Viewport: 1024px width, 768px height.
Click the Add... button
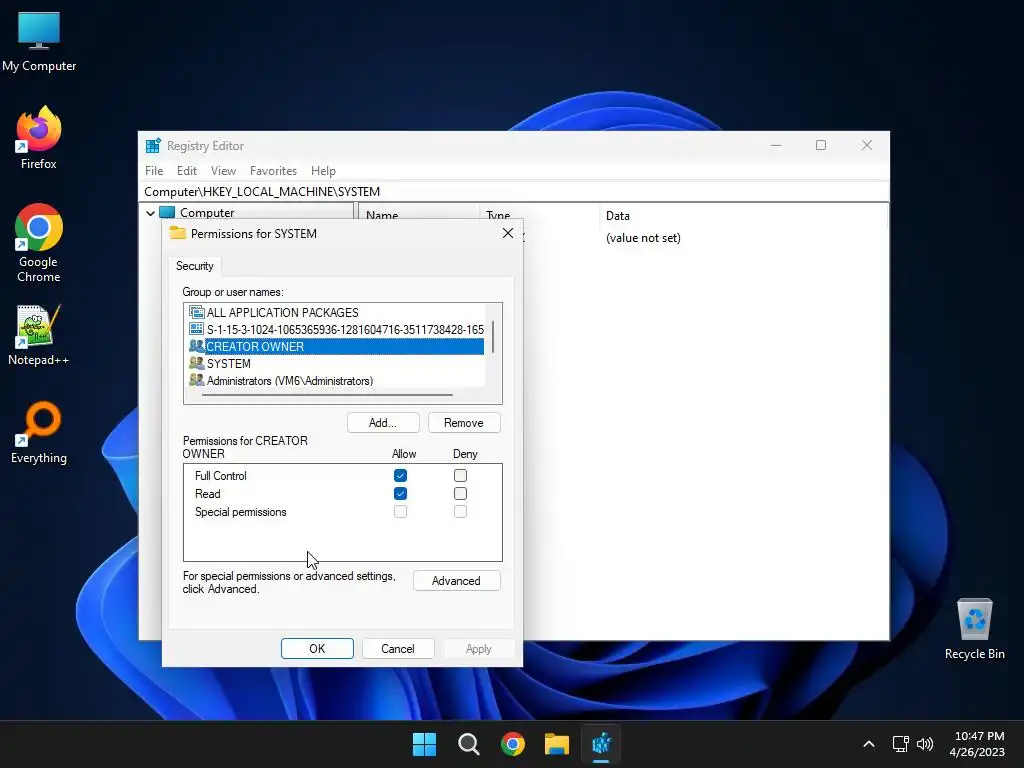tap(383, 423)
